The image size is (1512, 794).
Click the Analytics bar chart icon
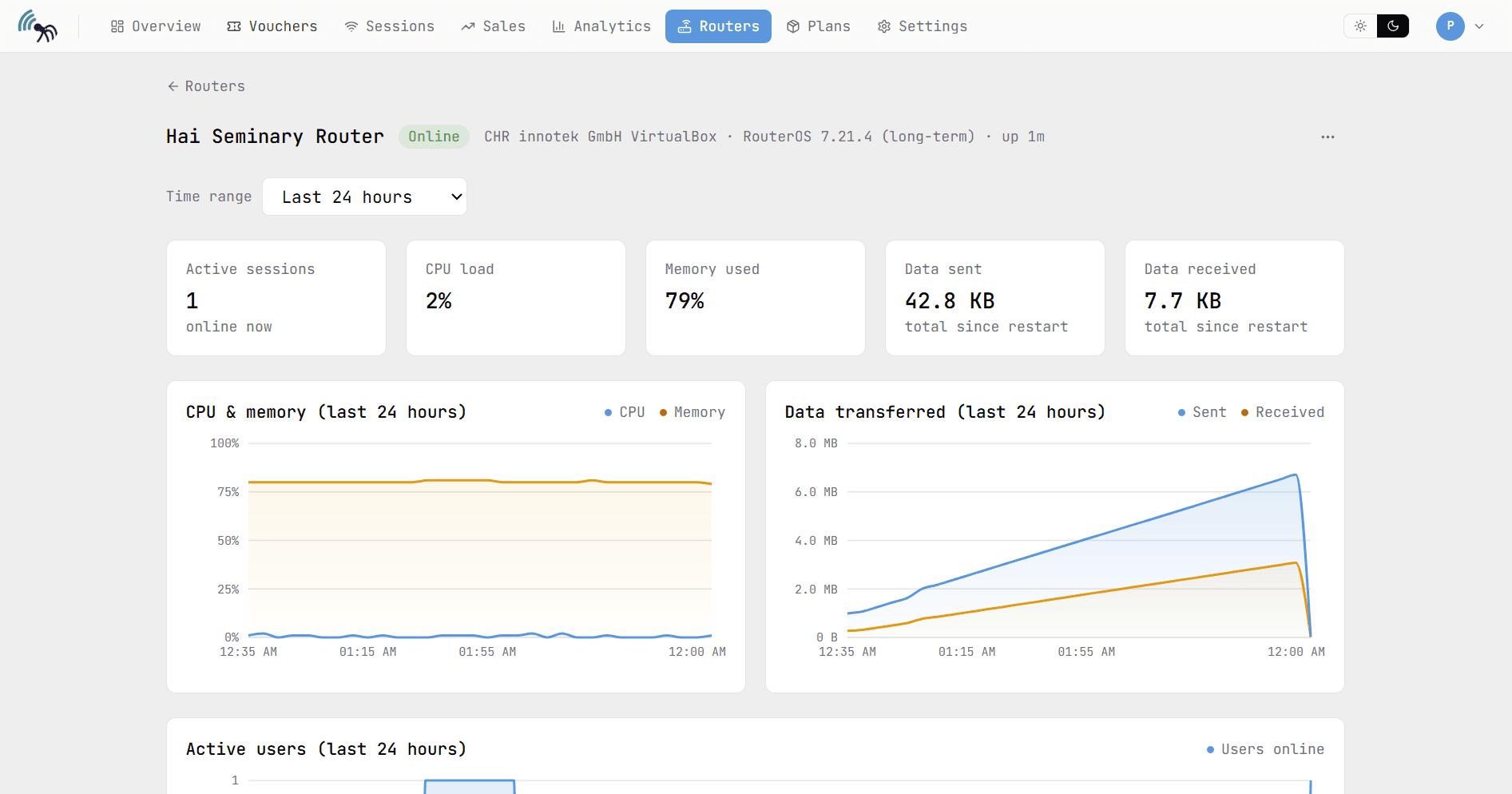point(559,26)
